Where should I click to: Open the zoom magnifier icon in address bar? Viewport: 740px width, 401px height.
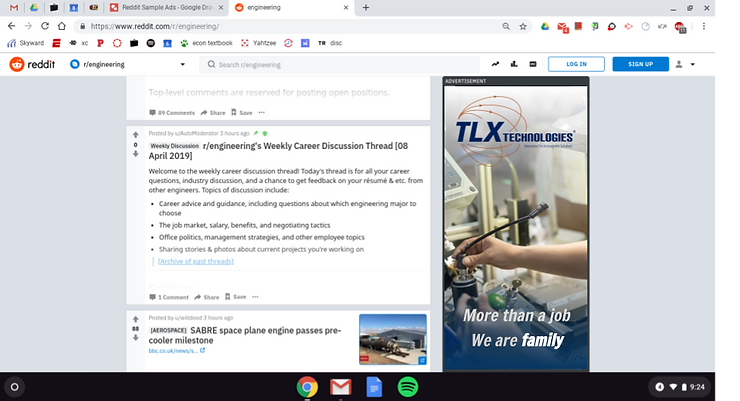coord(506,26)
